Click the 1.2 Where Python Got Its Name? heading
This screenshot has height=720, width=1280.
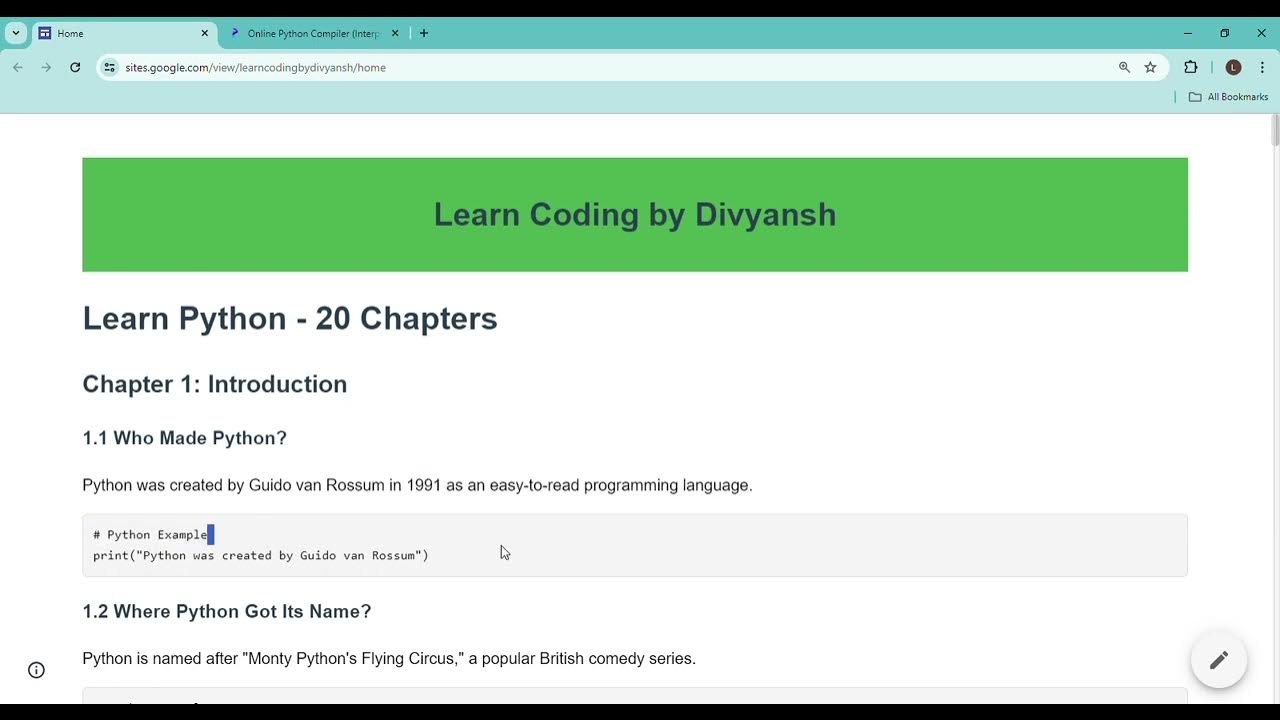[227, 611]
